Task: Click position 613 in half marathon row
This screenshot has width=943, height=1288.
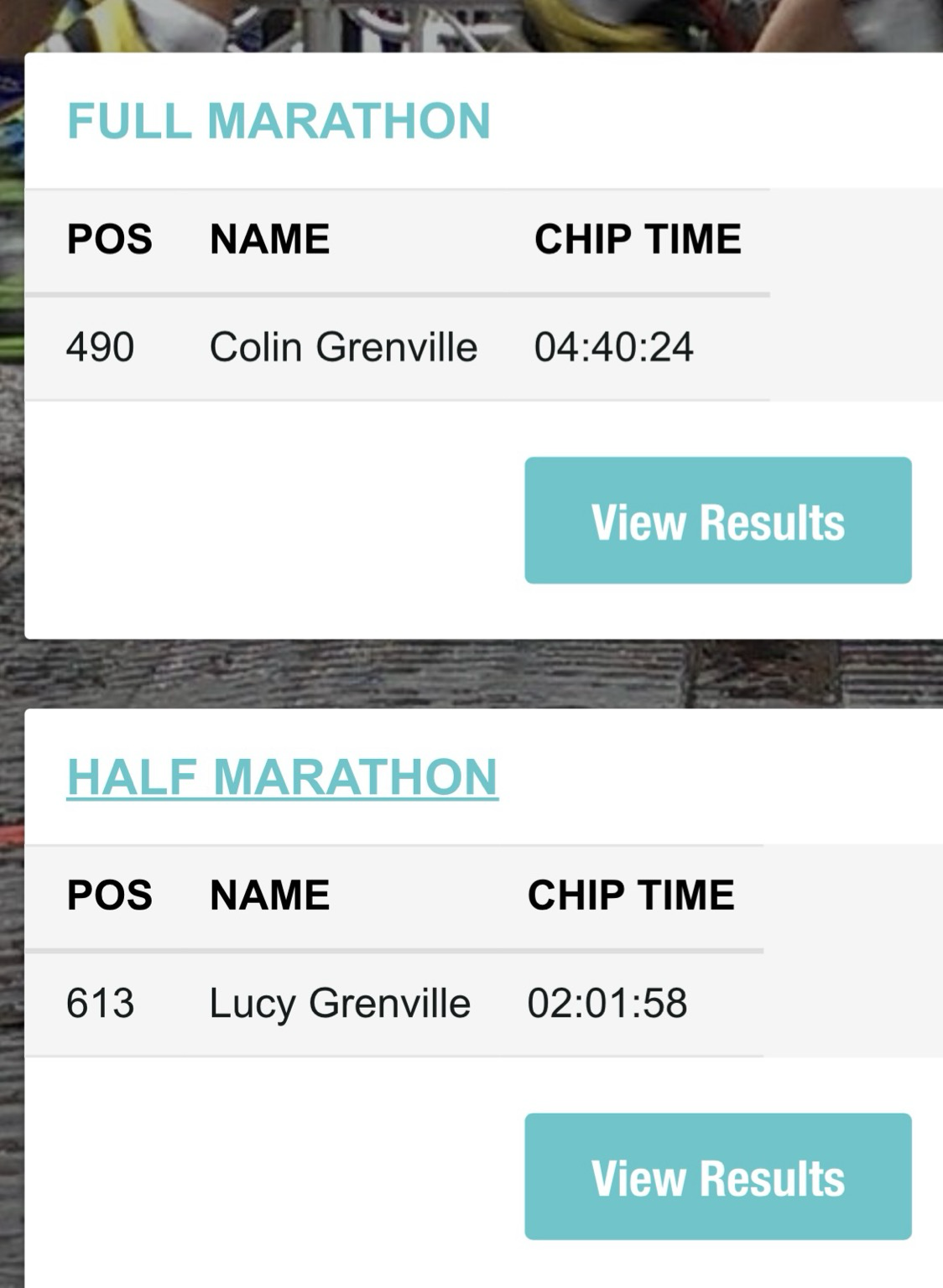Action: tap(100, 1004)
